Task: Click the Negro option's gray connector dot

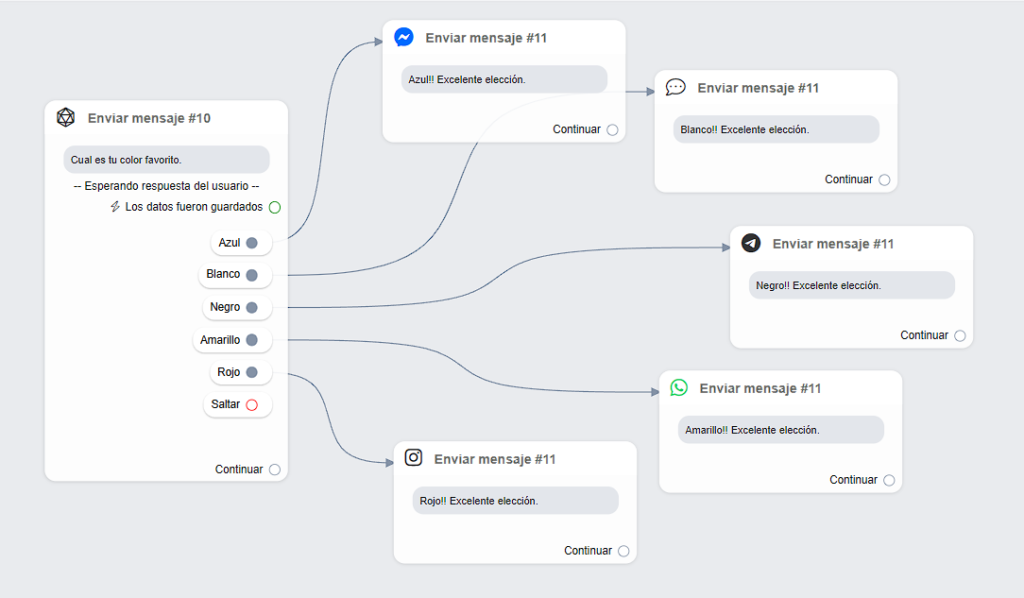Action: tap(252, 308)
